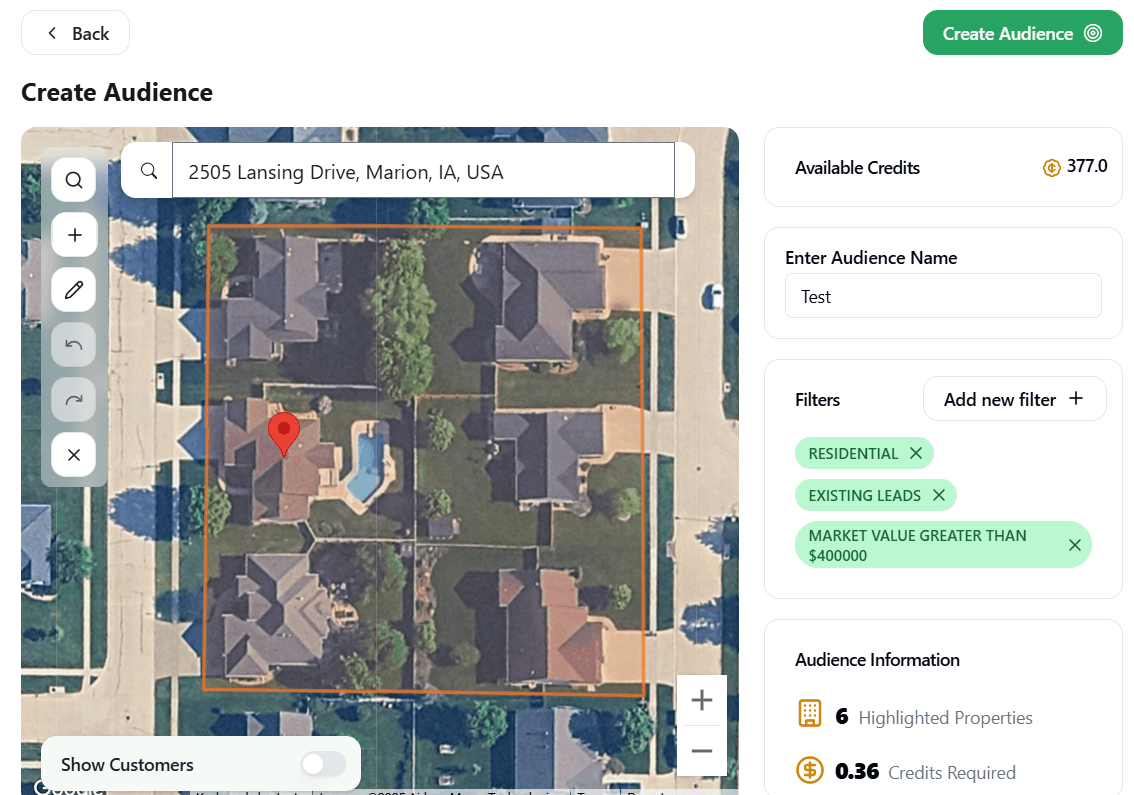The height and width of the screenshot is (795, 1134).
Task: Click the Audience Name text field
Action: pyautogui.click(x=943, y=297)
